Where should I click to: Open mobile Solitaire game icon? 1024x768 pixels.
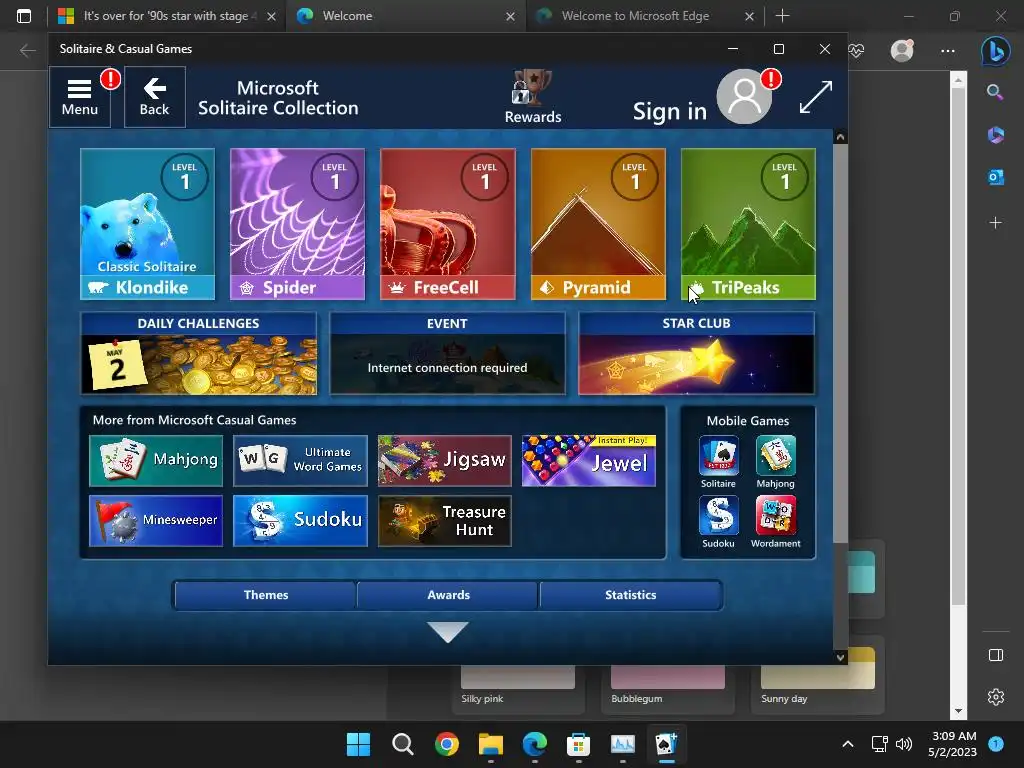click(718, 462)
